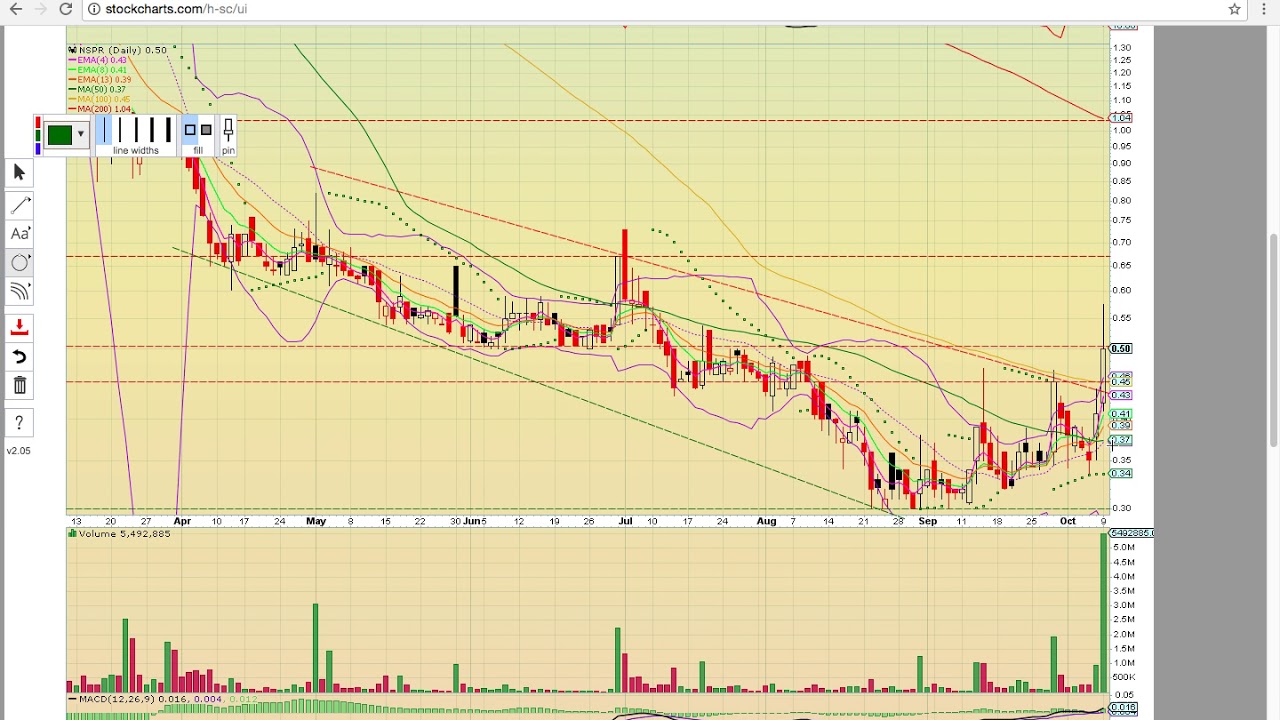Click the red save annotations icon
The width and height of the screenshot is (1280, 720).
(19, 327)
